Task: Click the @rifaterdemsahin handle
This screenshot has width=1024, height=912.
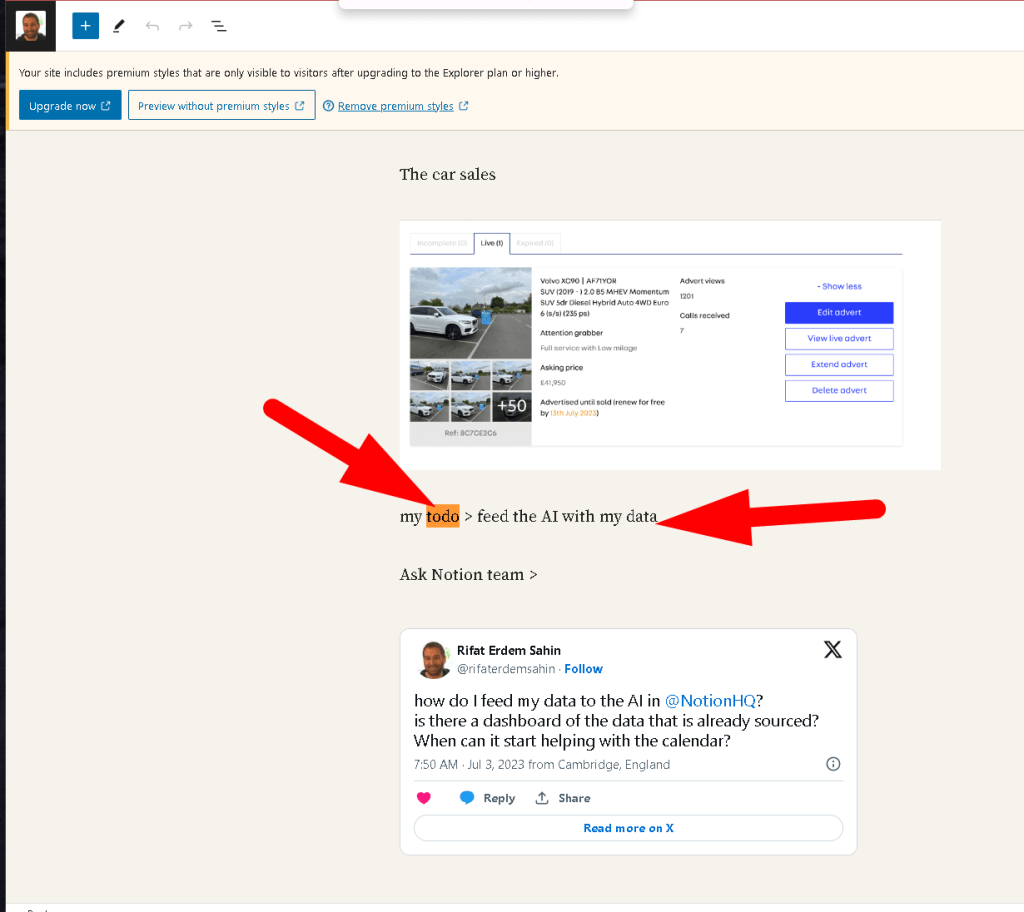Action: 506,669
